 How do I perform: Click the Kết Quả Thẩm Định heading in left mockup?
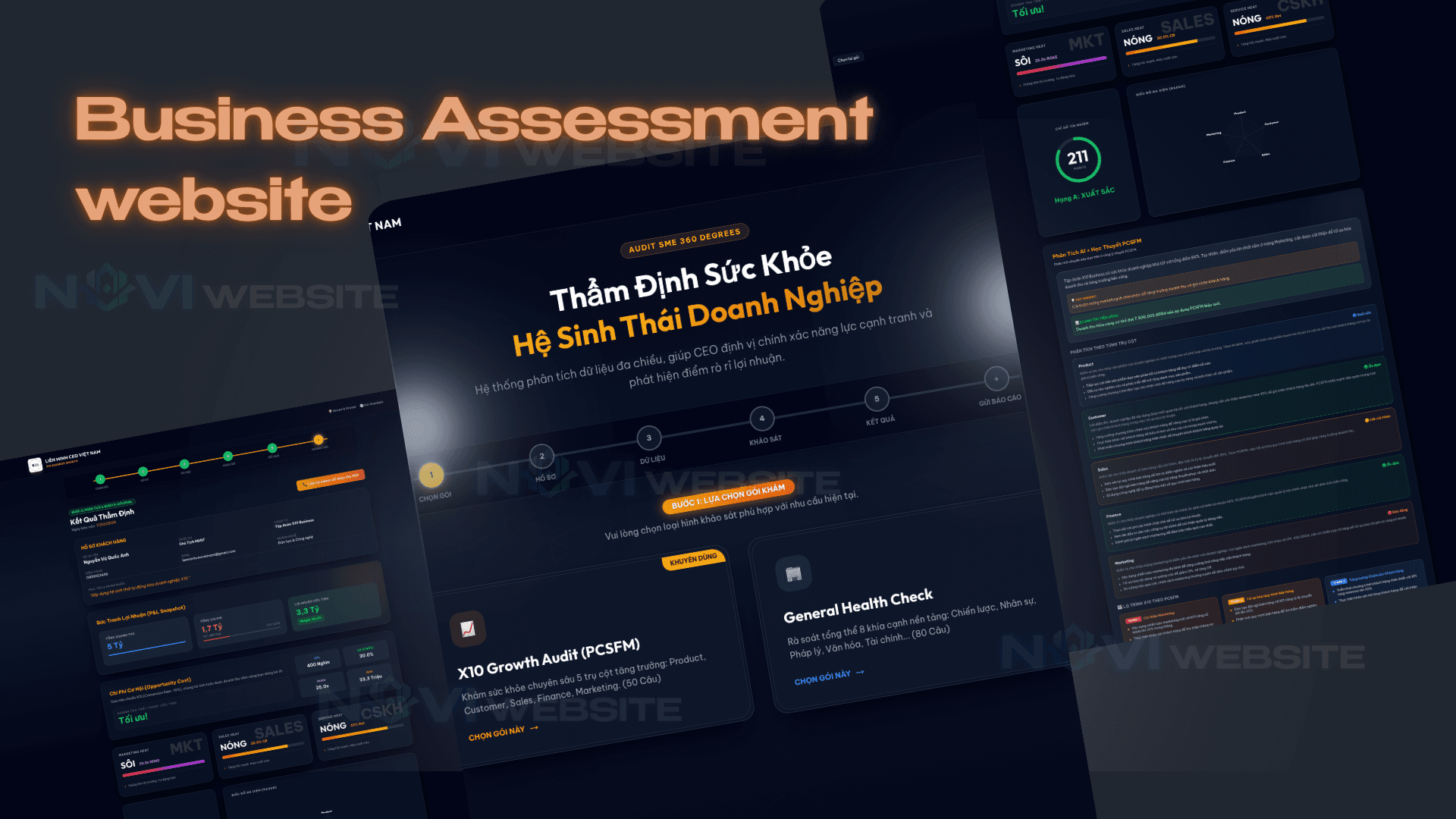102,517
